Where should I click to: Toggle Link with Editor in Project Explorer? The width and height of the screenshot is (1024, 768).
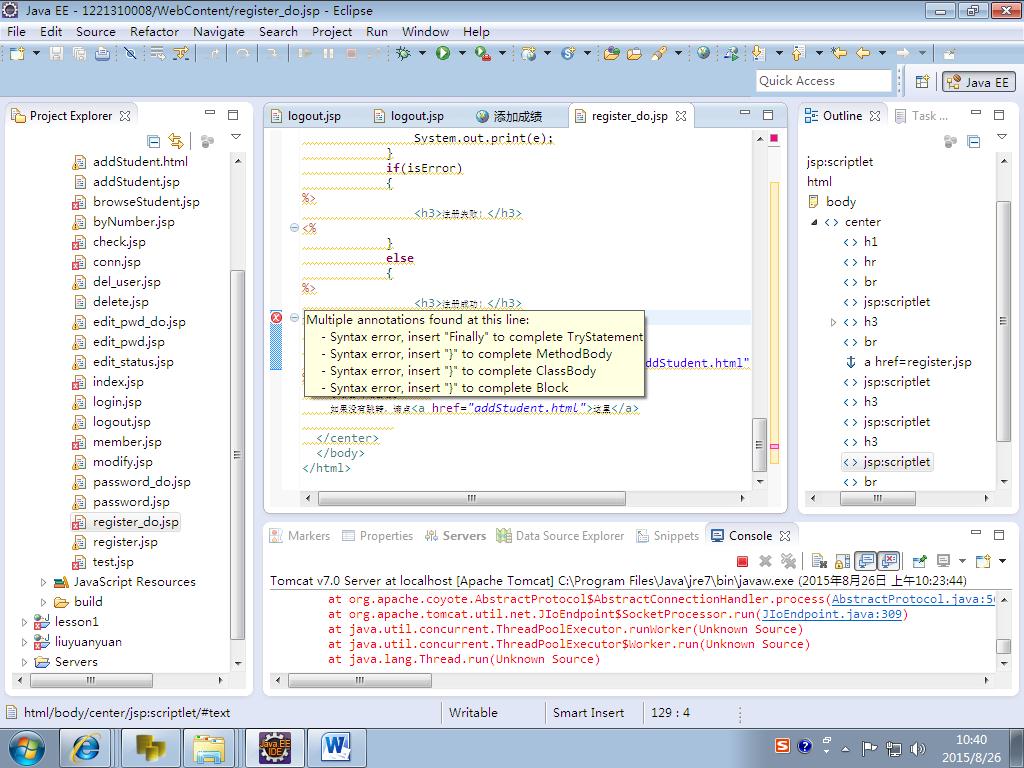point(176,141)
